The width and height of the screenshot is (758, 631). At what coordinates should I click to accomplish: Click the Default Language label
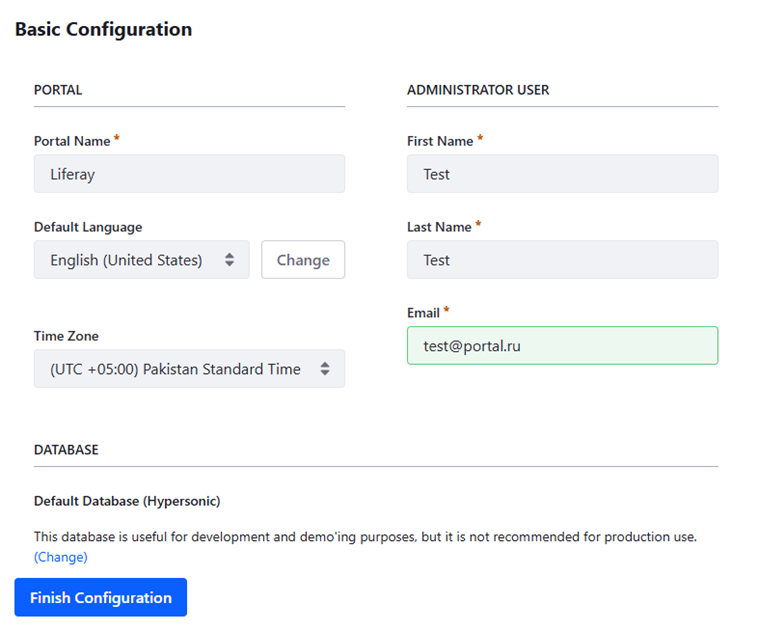[x=88, y=227]
